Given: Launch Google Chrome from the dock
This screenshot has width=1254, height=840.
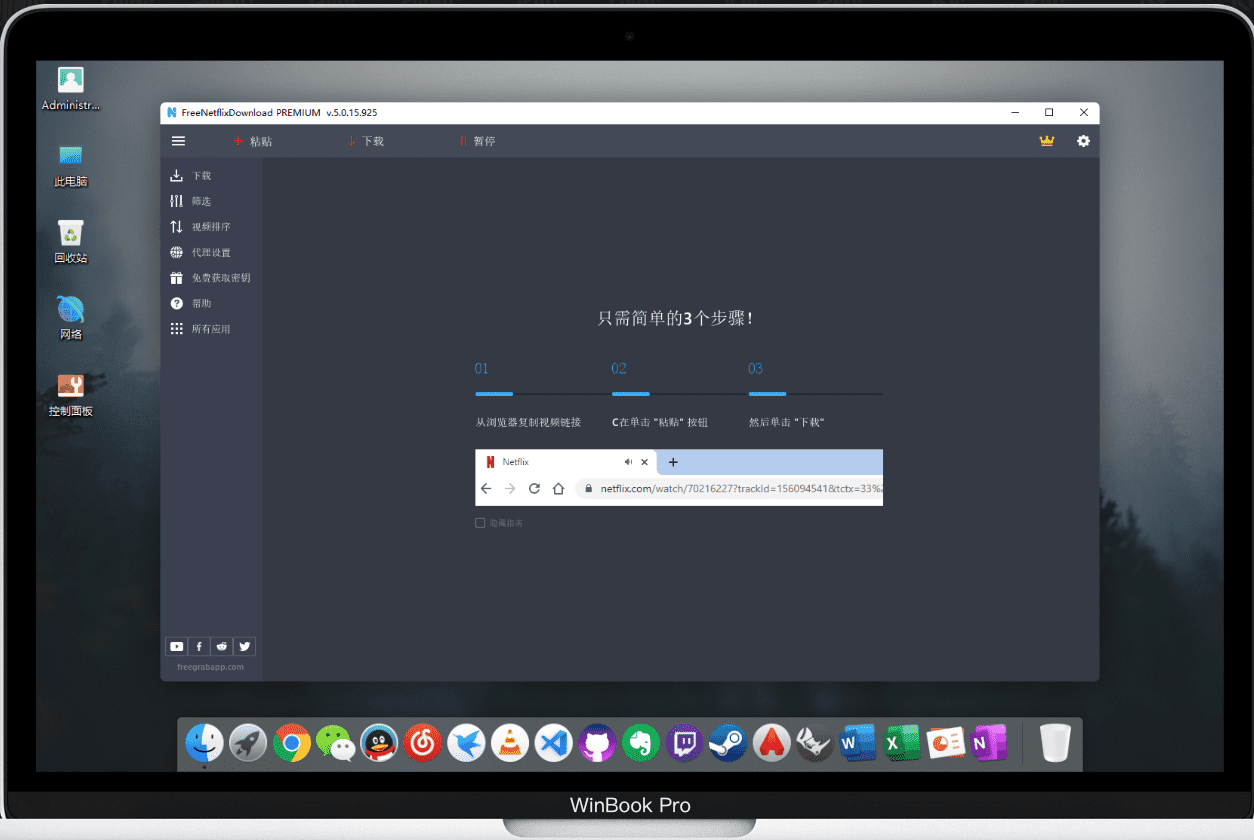Looking at the screenshot, I should click(292, 743).
